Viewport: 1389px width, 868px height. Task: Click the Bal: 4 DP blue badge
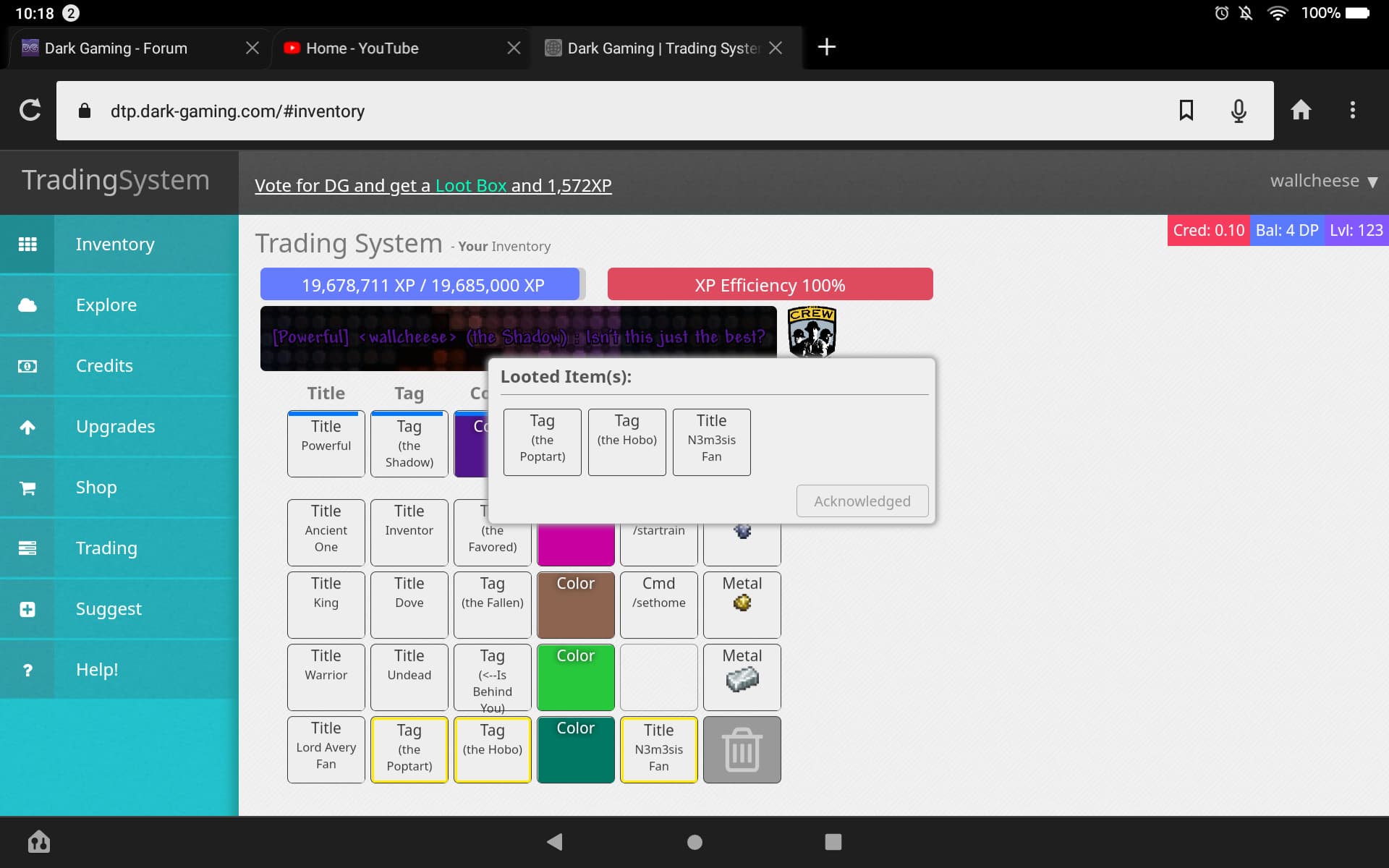(1287, 230)
